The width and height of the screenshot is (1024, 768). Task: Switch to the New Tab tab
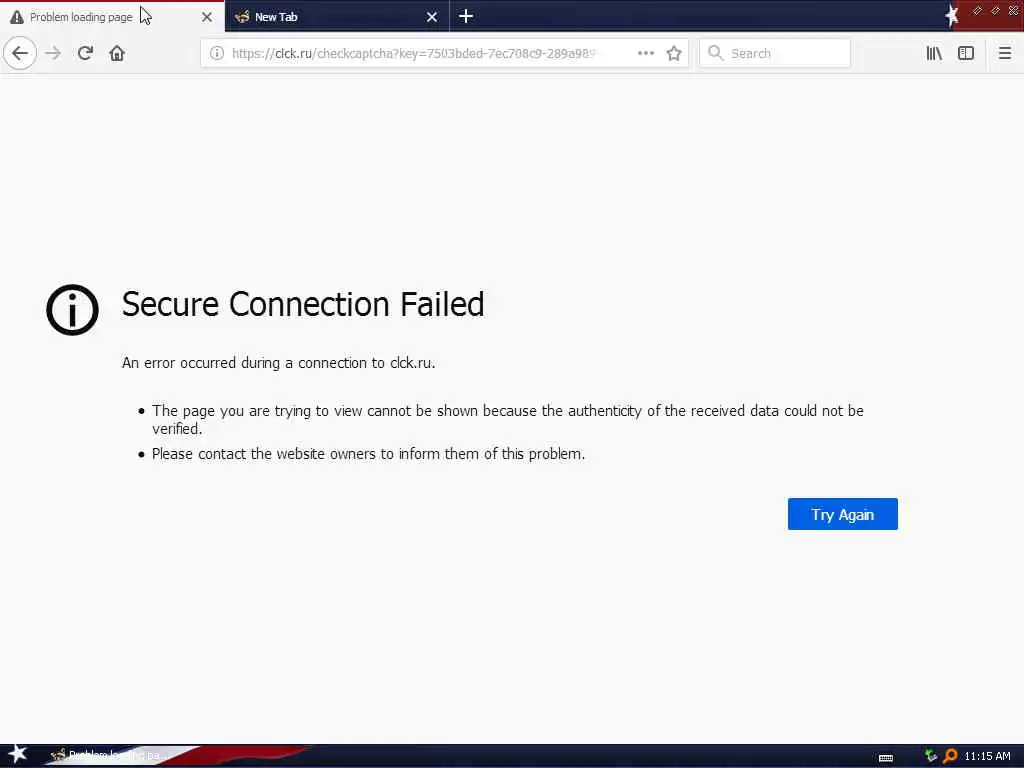click(x=320, y=17)
